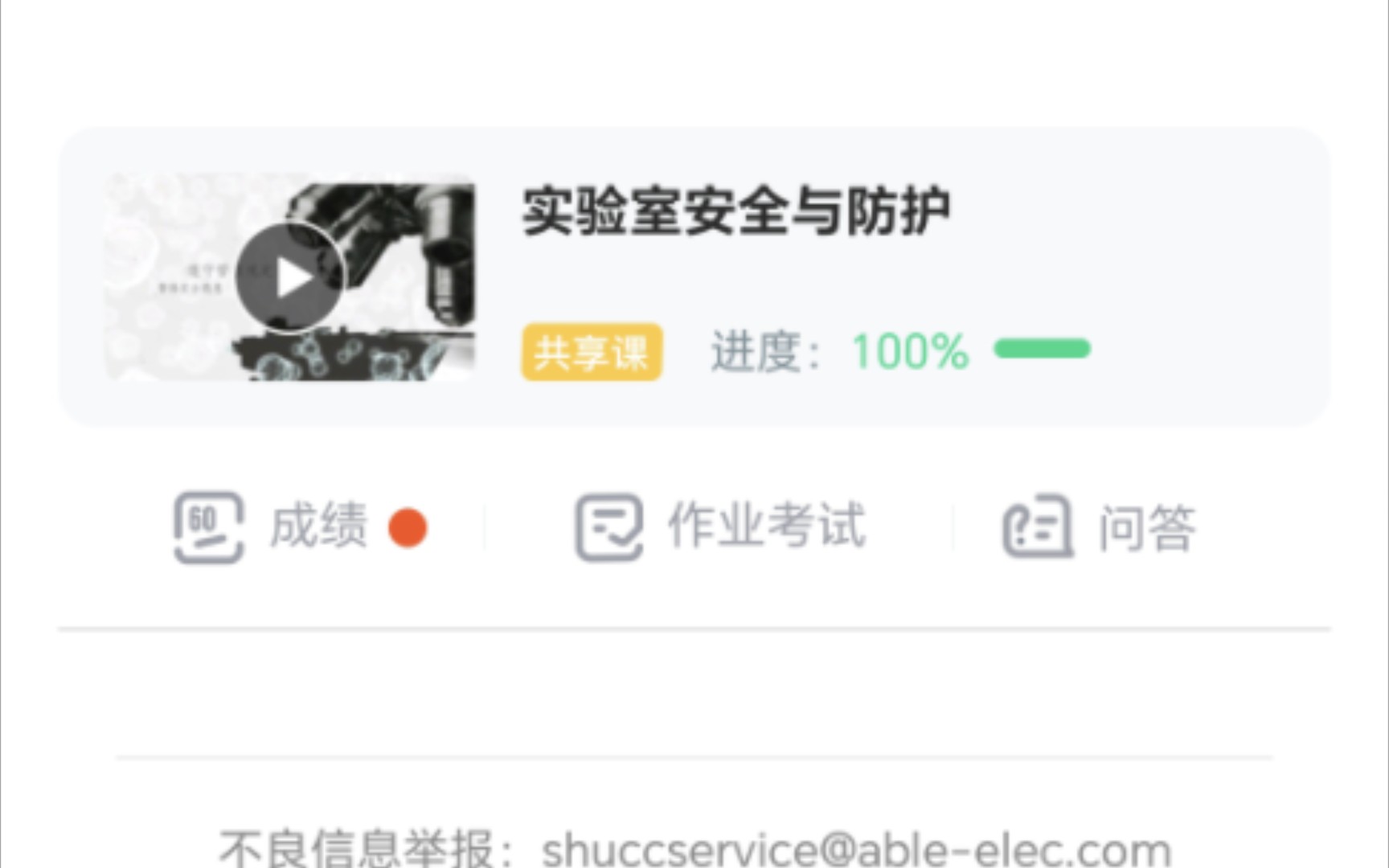Viewport: 1389px width, 868px height.
Task: Switch to 作业考试 section
Action: [x=766, y=526]
